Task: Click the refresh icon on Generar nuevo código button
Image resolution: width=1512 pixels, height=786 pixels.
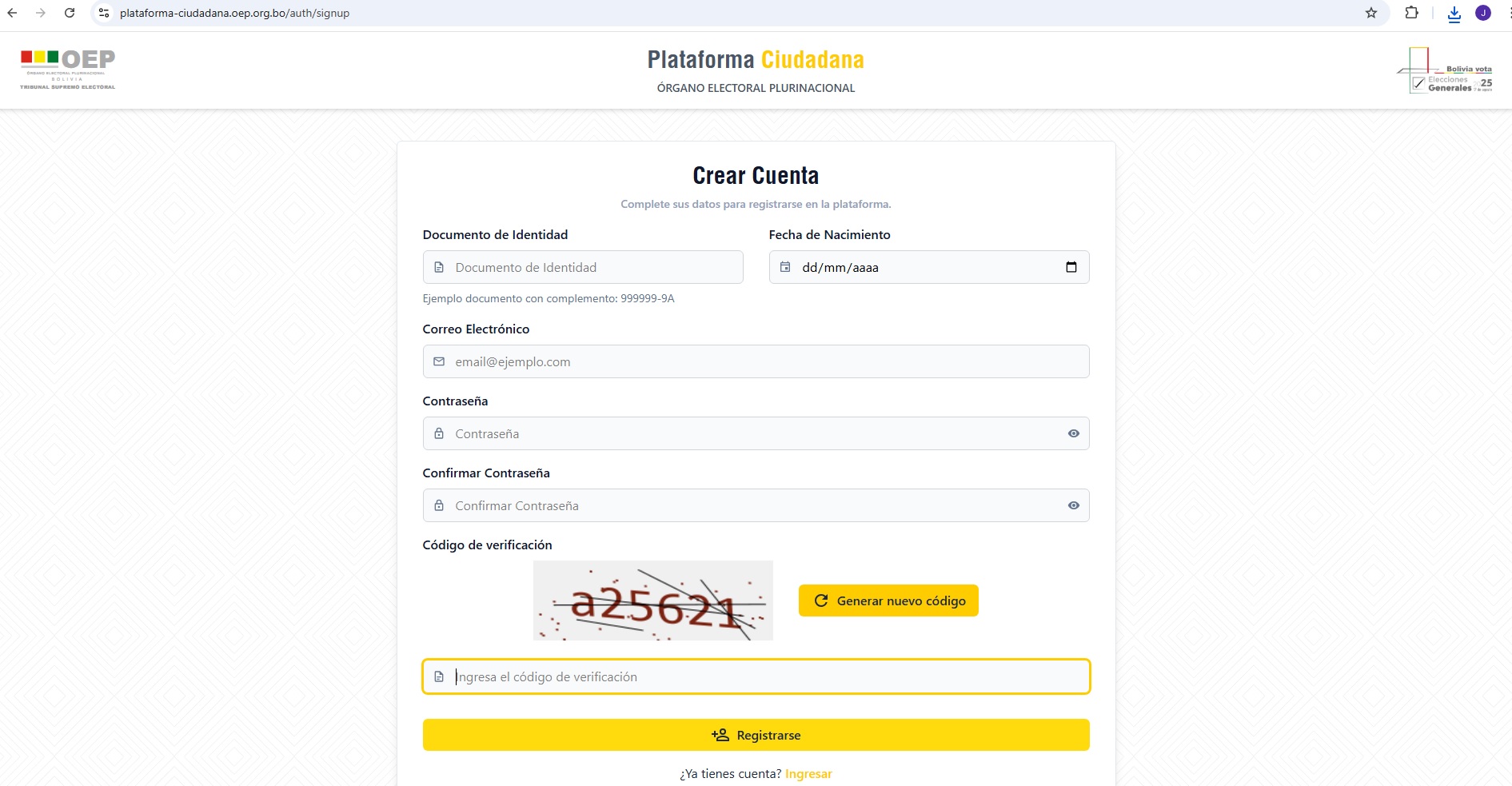Action: click(x=821, y=600)
